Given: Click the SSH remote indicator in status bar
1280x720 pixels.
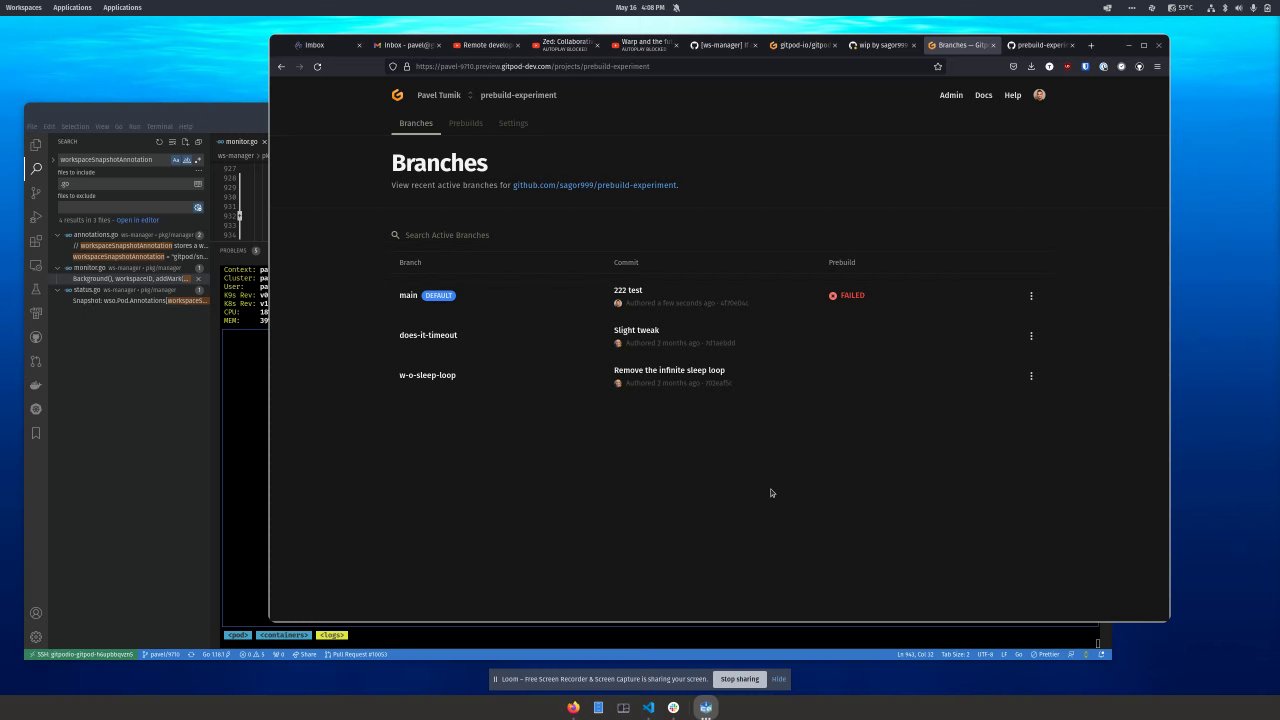Looking at the screenshot, I should pos(81,654).
